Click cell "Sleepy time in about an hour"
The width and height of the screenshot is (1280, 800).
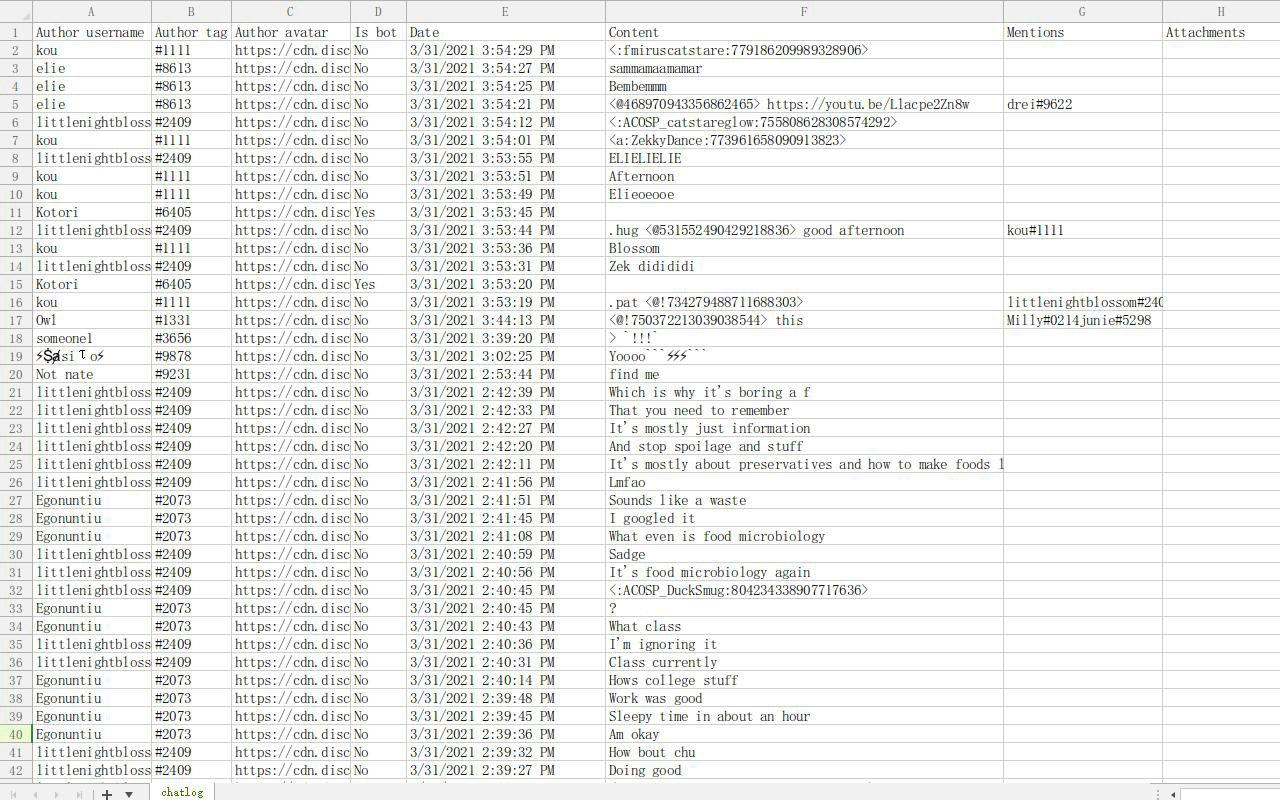coord(804,716)
